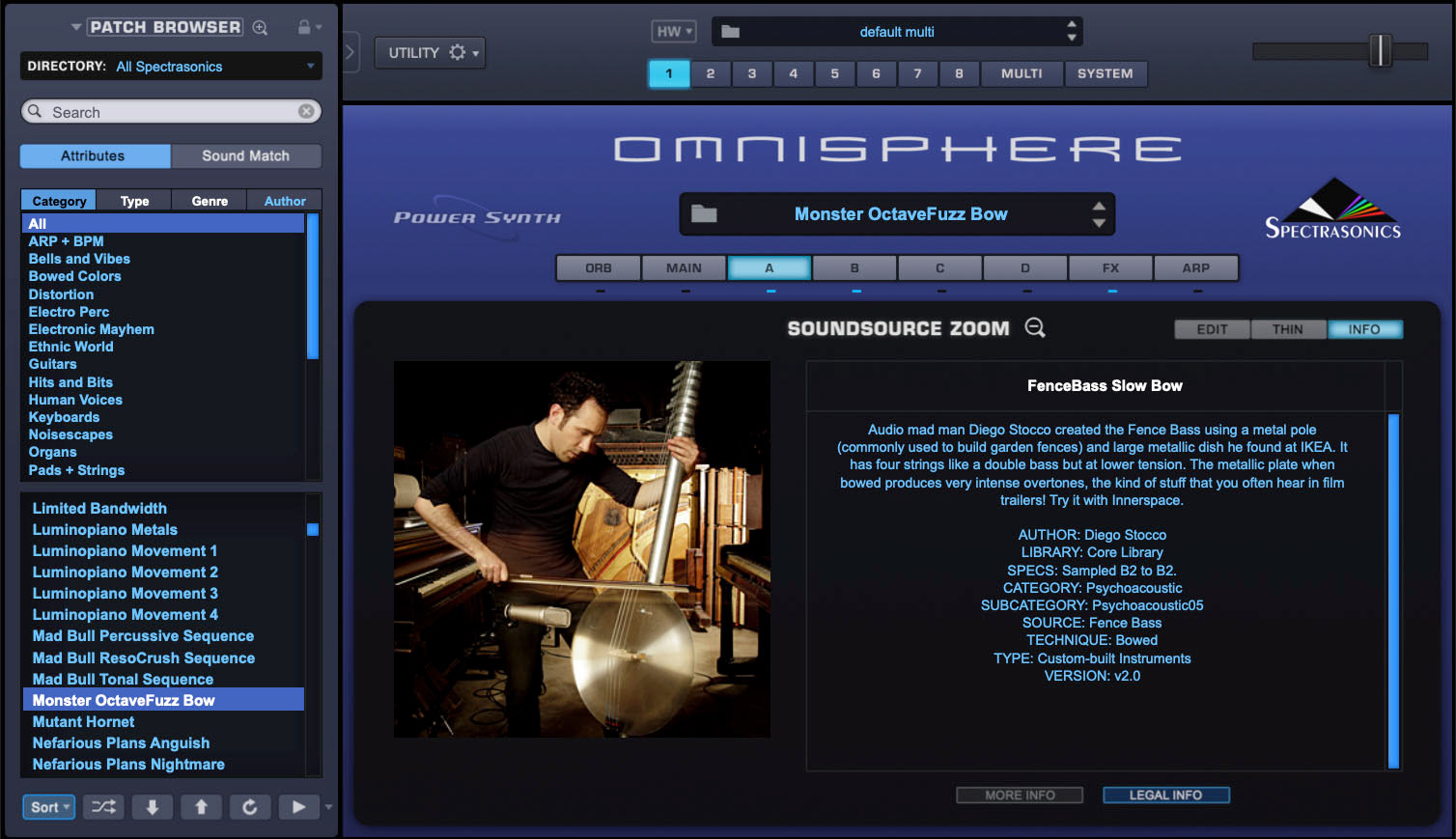Select the Type attribute column
Image resolution: width=1456 pixels, height=839 pixels.
[x=134, y=201]
